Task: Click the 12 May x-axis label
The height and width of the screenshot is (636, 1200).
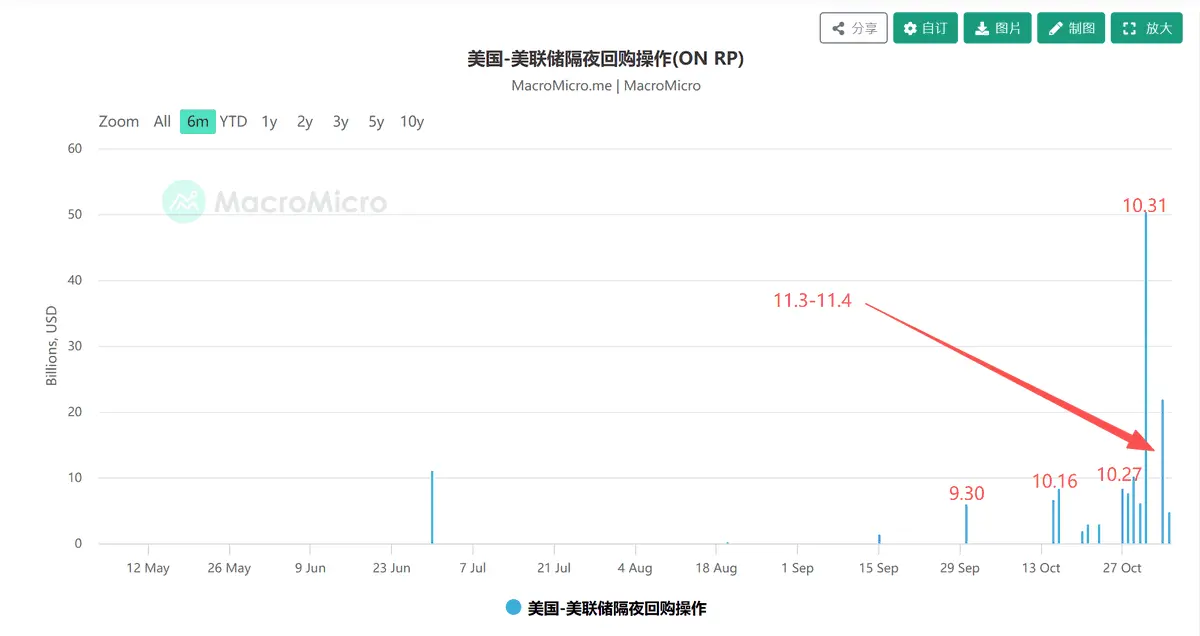Action: (x=148, y=568)
